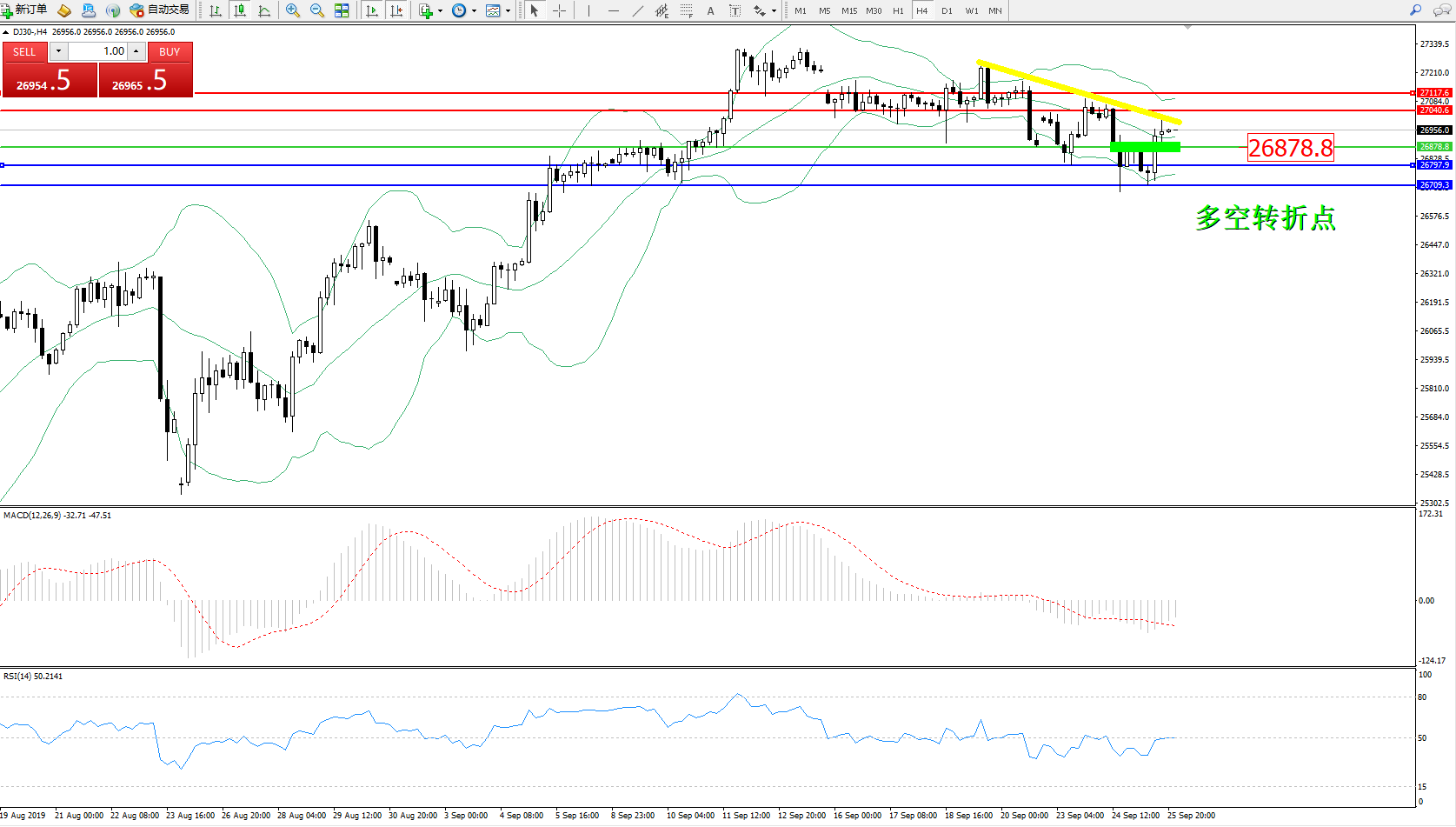Toggle chart auto scroll to latest bar

point(372,10)
